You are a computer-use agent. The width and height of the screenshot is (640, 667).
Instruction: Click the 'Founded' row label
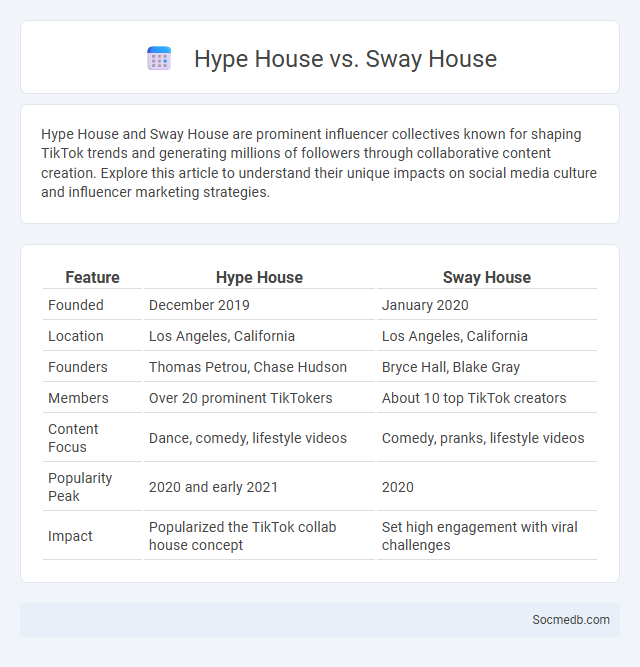tap(76, 305)
